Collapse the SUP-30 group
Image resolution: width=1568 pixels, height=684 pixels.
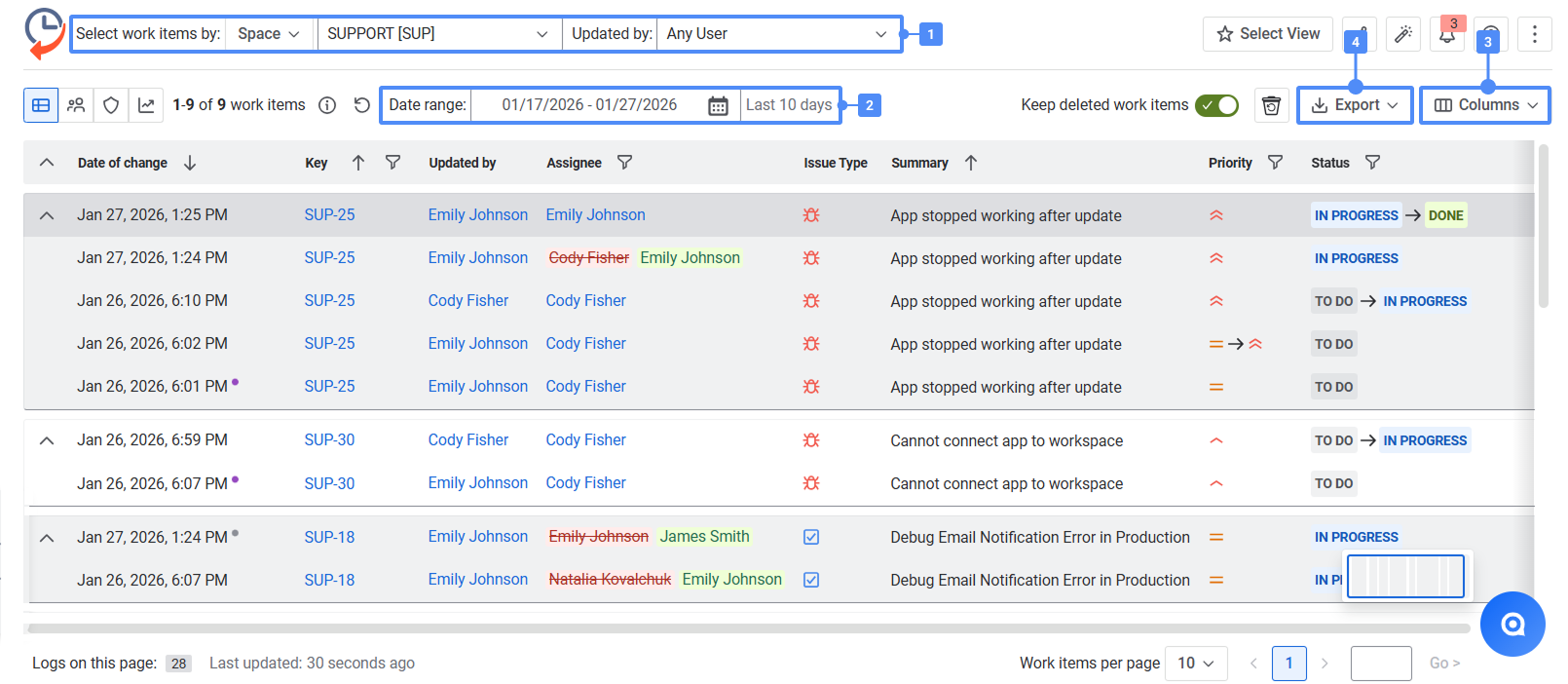point(47,440)
